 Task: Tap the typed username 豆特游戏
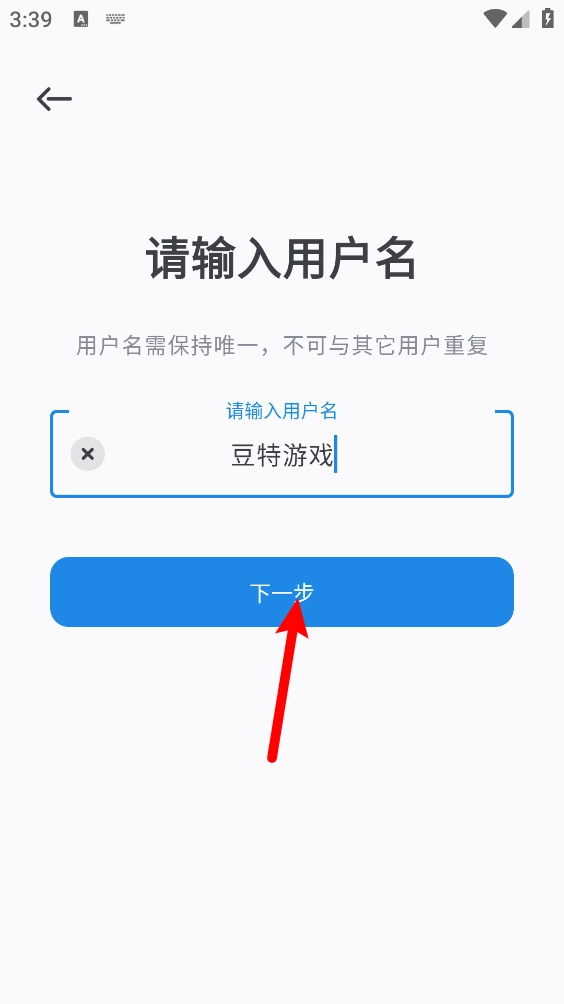[282, 456]
